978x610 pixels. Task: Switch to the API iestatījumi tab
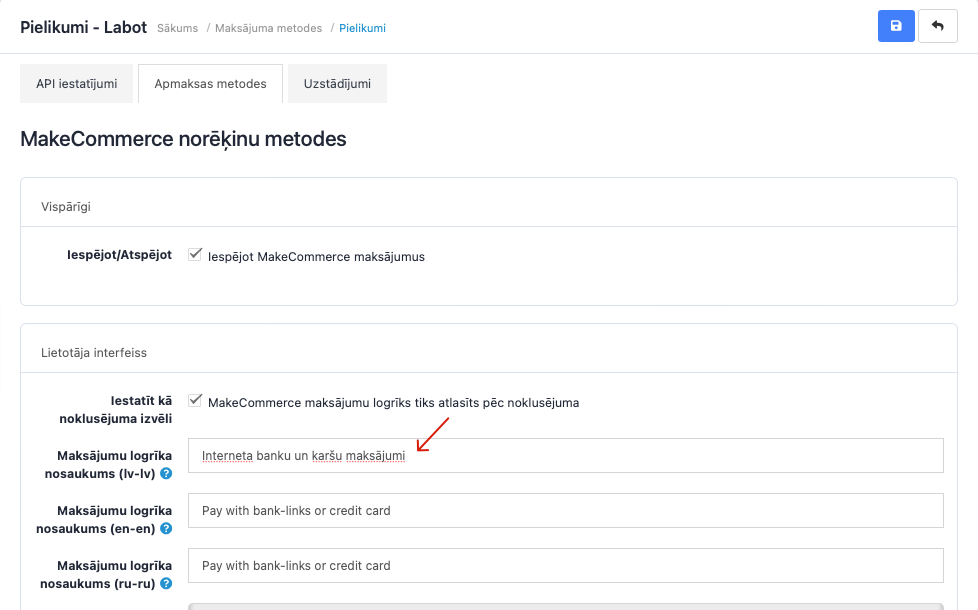(x=77, y=84)
